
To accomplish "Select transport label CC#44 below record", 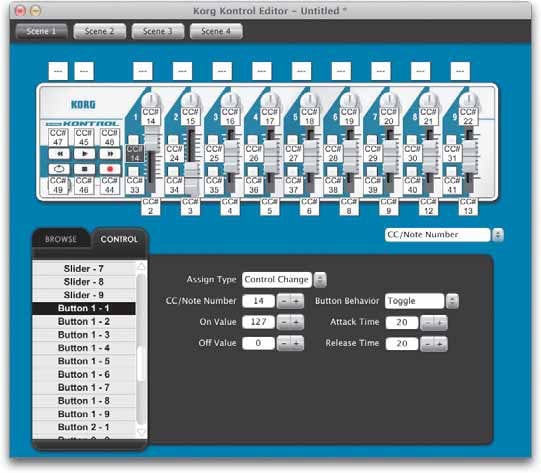I will point(109,185).
